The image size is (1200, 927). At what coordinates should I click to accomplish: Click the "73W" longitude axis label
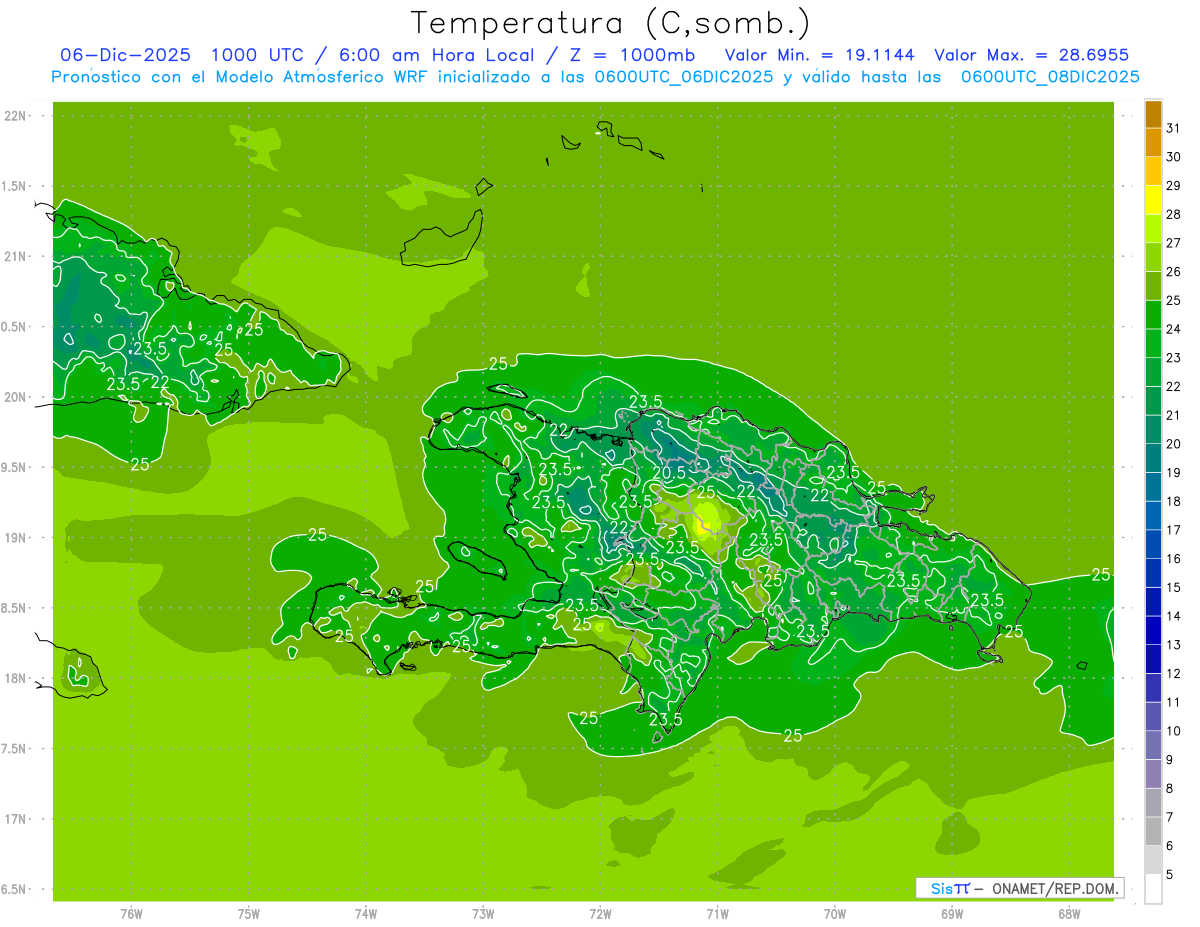click(x=483, y=913)
